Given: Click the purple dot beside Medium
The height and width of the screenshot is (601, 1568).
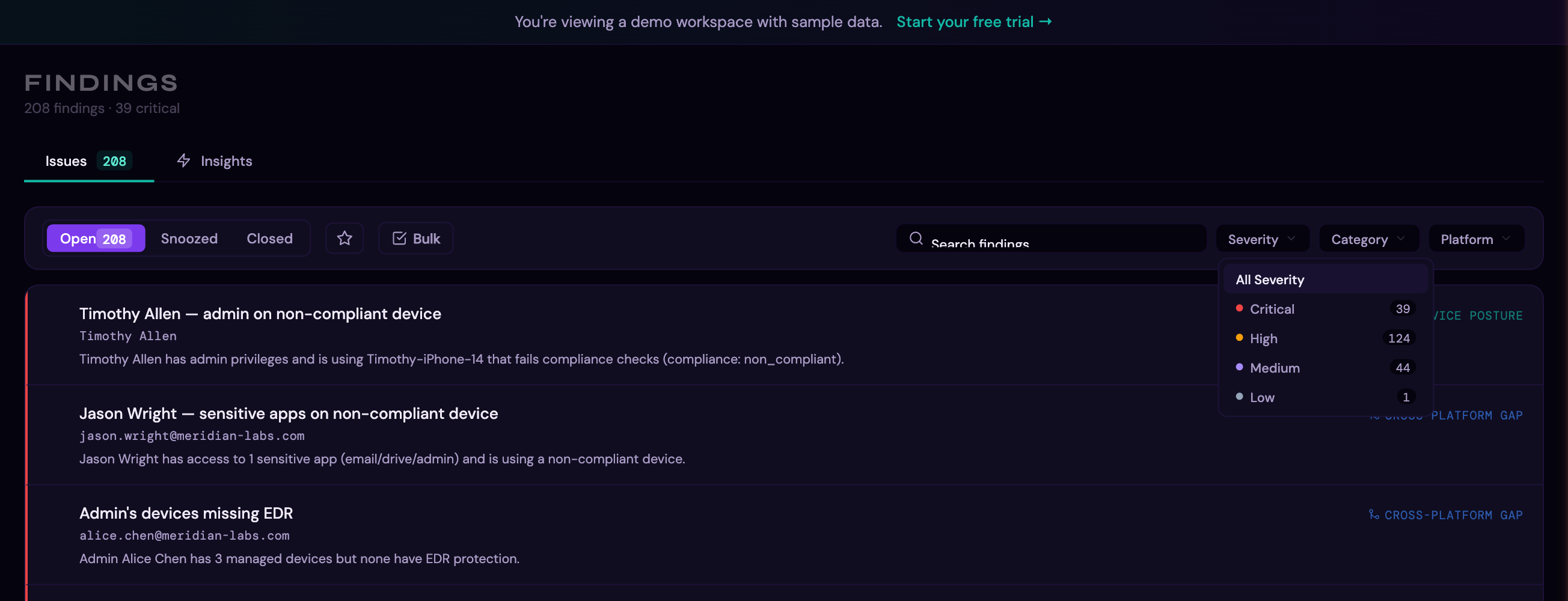Looking at the screenshot, I should (x=1239, y=367).
